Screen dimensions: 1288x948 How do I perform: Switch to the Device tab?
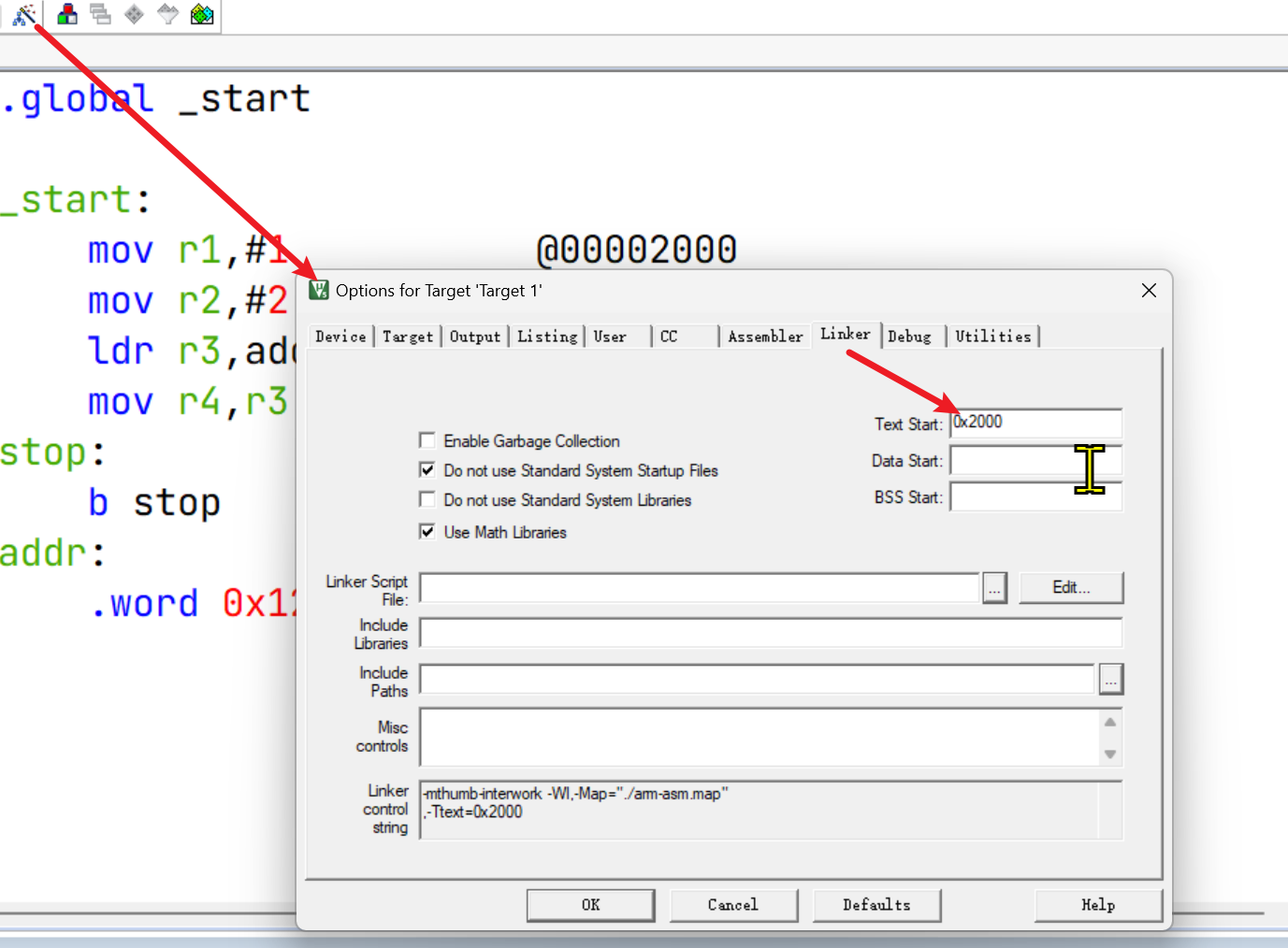(340, 337)
